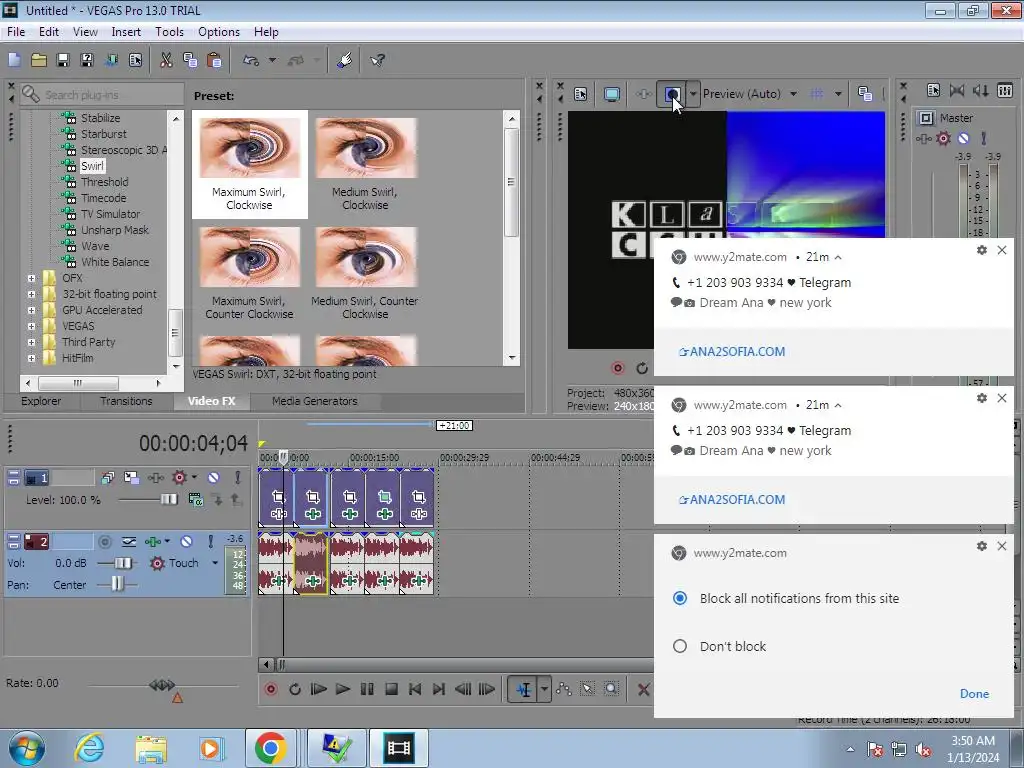Image resolution: width=1024 pixels, height=768 pixels.
Task: Toggle preview on external monitor icon
Action: pyautogui.click(x=612, y=94)
